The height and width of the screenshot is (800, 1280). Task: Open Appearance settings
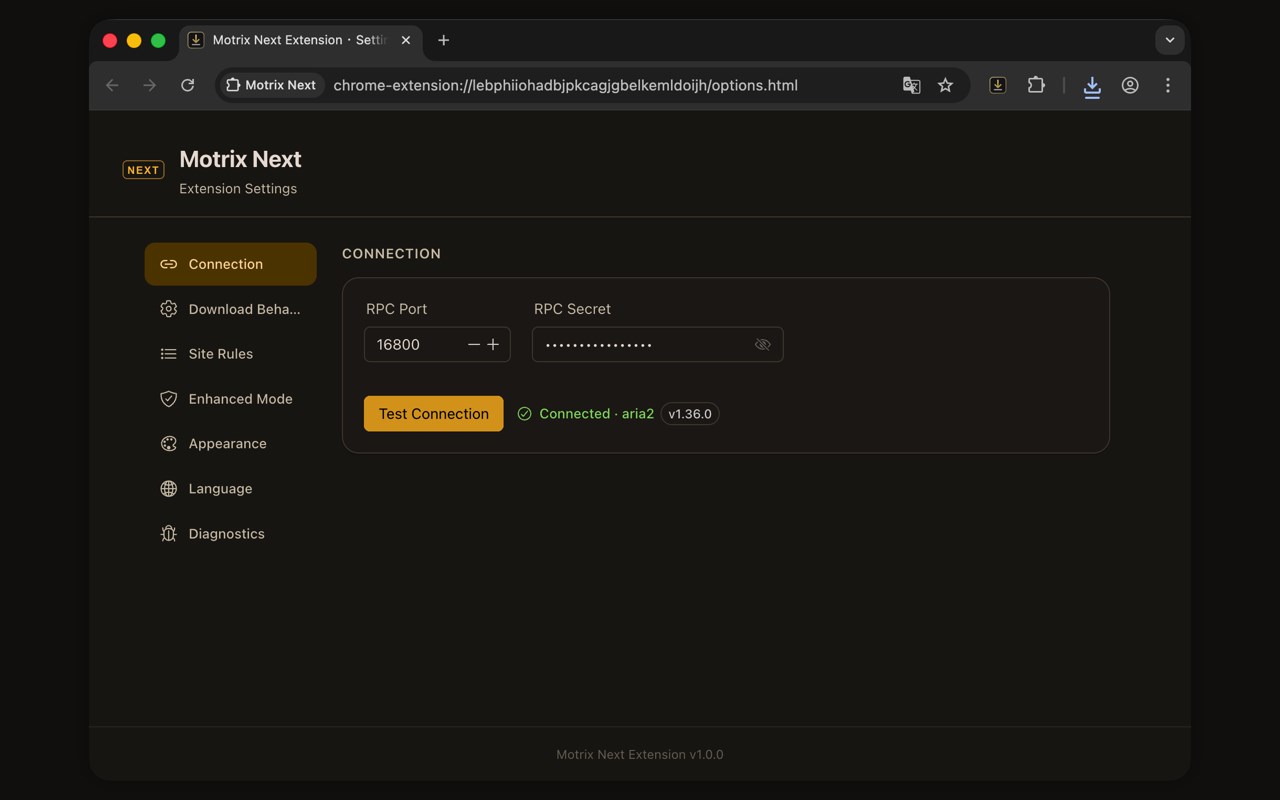coord(230,444)
